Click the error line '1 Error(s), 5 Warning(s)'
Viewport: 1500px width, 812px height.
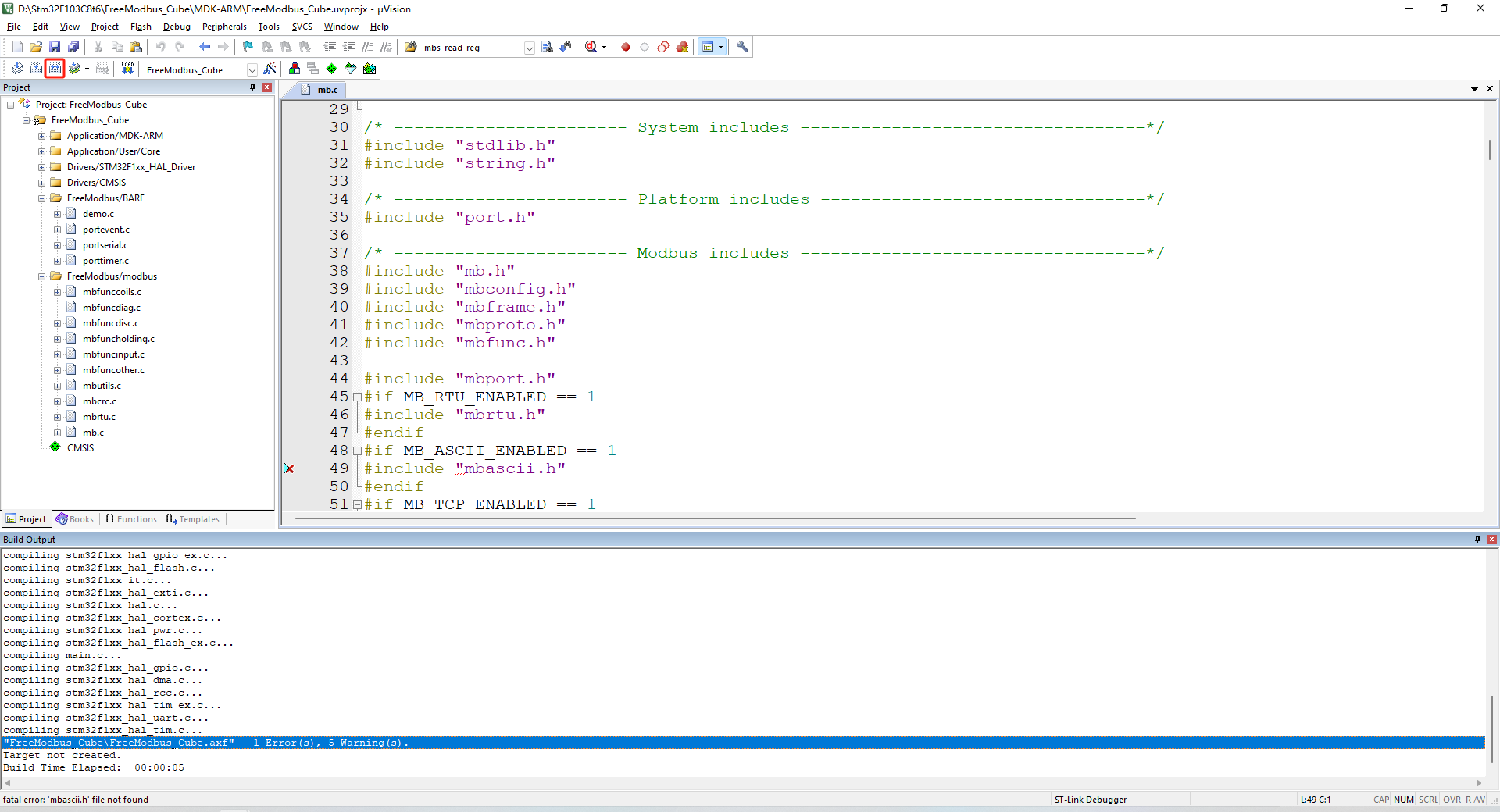[743, 743]
